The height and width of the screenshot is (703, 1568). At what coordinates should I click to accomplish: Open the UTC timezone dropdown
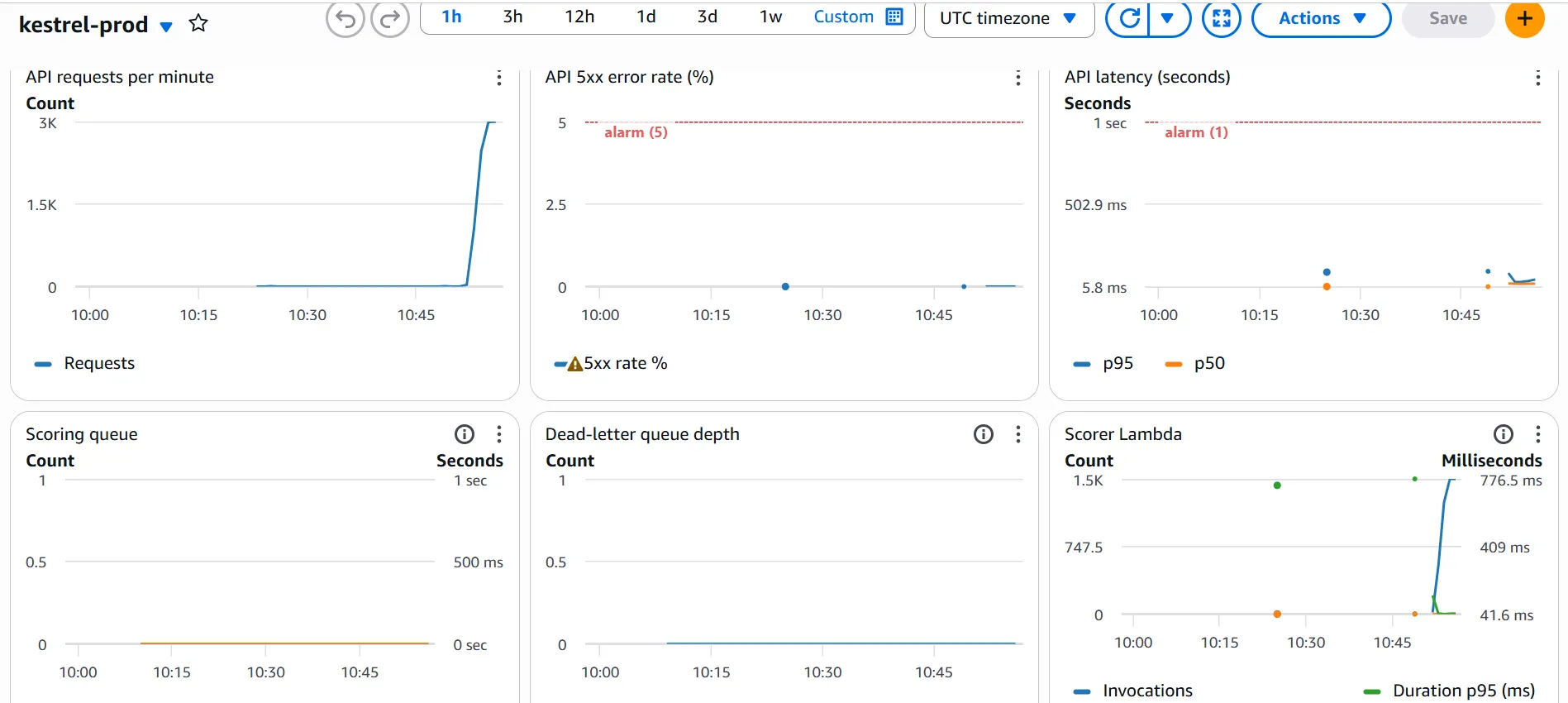(1008, 18)
